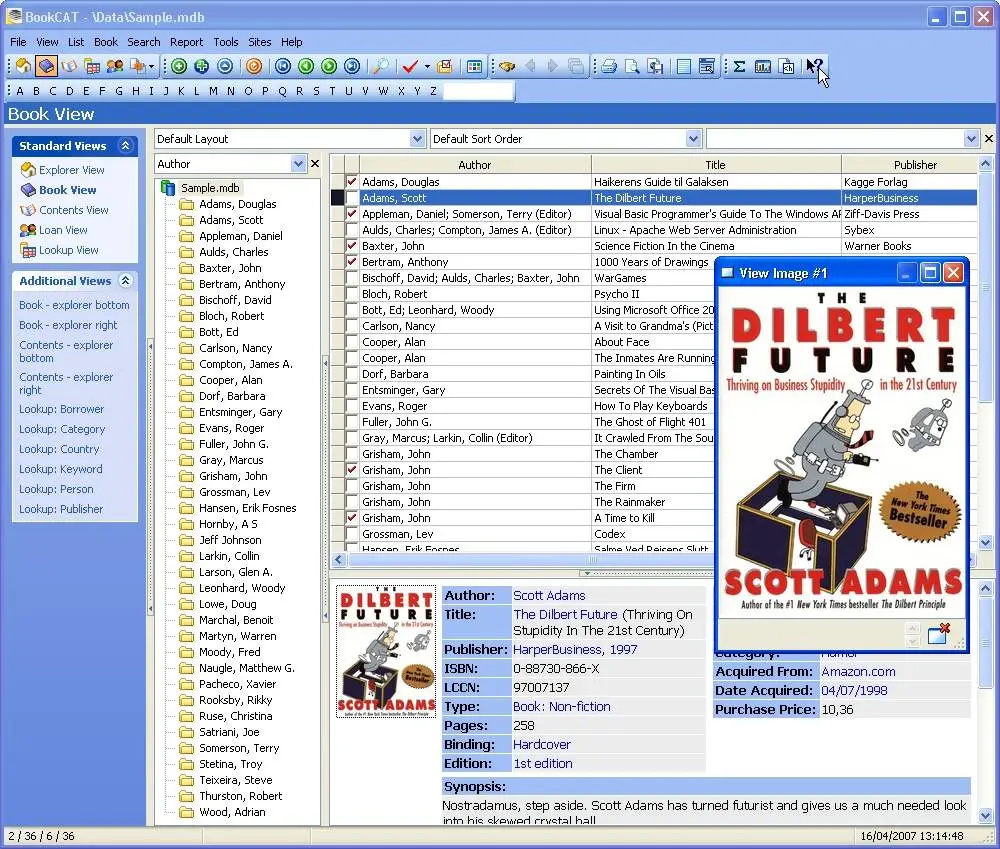
Task: Click the search input box after letter Z
Action: tap(478, 91)
